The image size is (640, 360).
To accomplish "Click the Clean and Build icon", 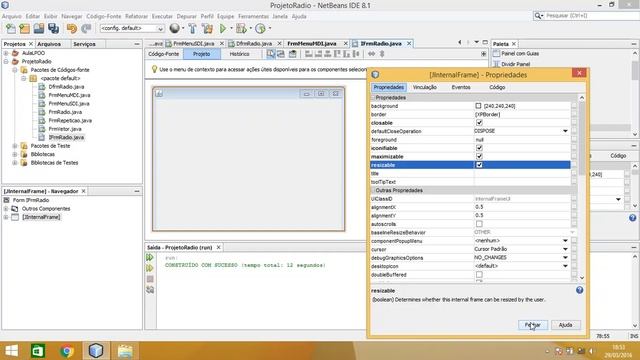I will (207, 28).
